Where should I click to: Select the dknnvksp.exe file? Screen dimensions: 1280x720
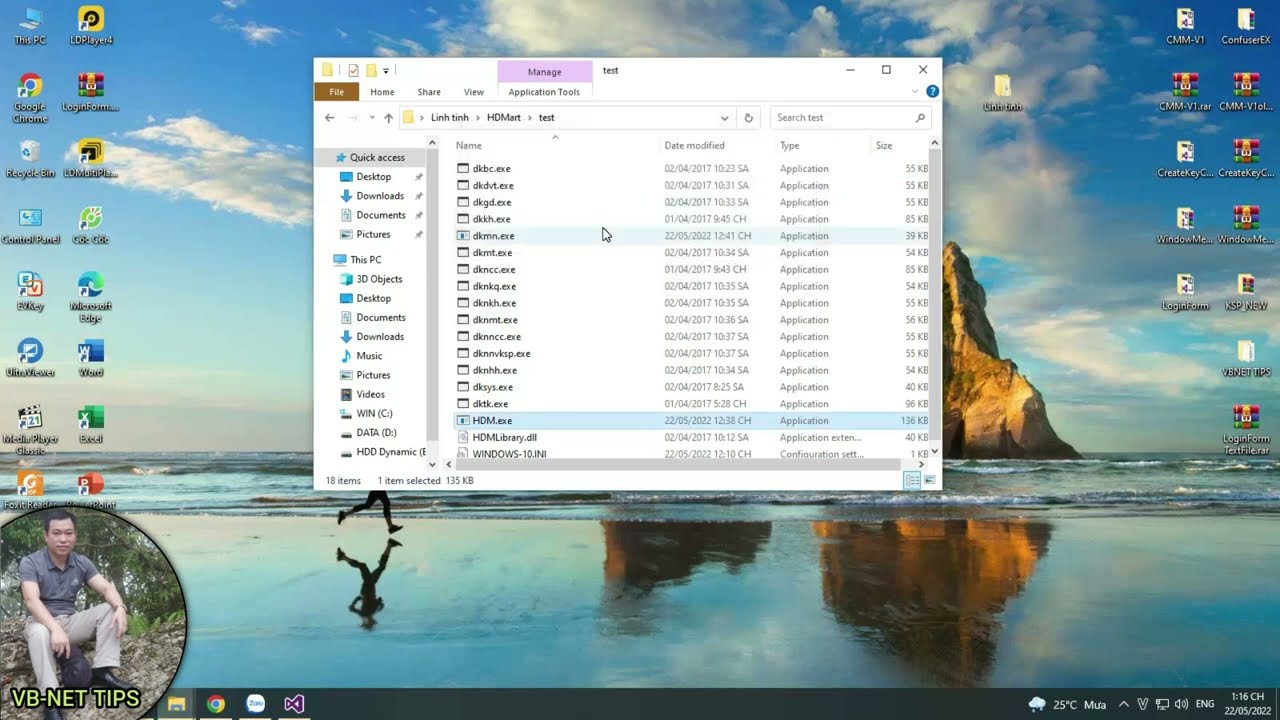pos(501,354)
